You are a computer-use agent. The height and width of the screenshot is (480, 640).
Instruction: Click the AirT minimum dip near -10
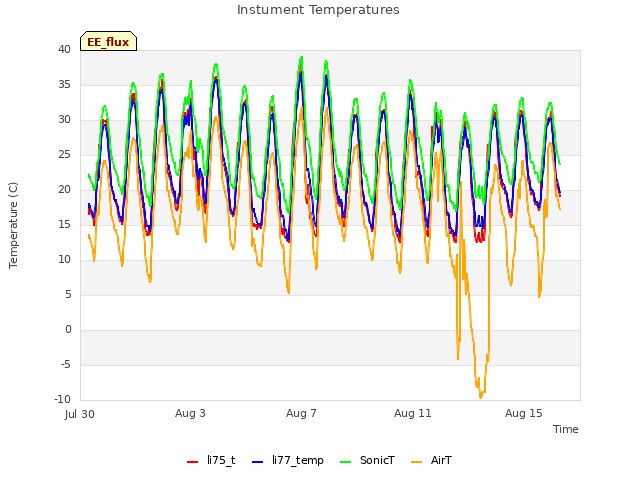[481, 397]
